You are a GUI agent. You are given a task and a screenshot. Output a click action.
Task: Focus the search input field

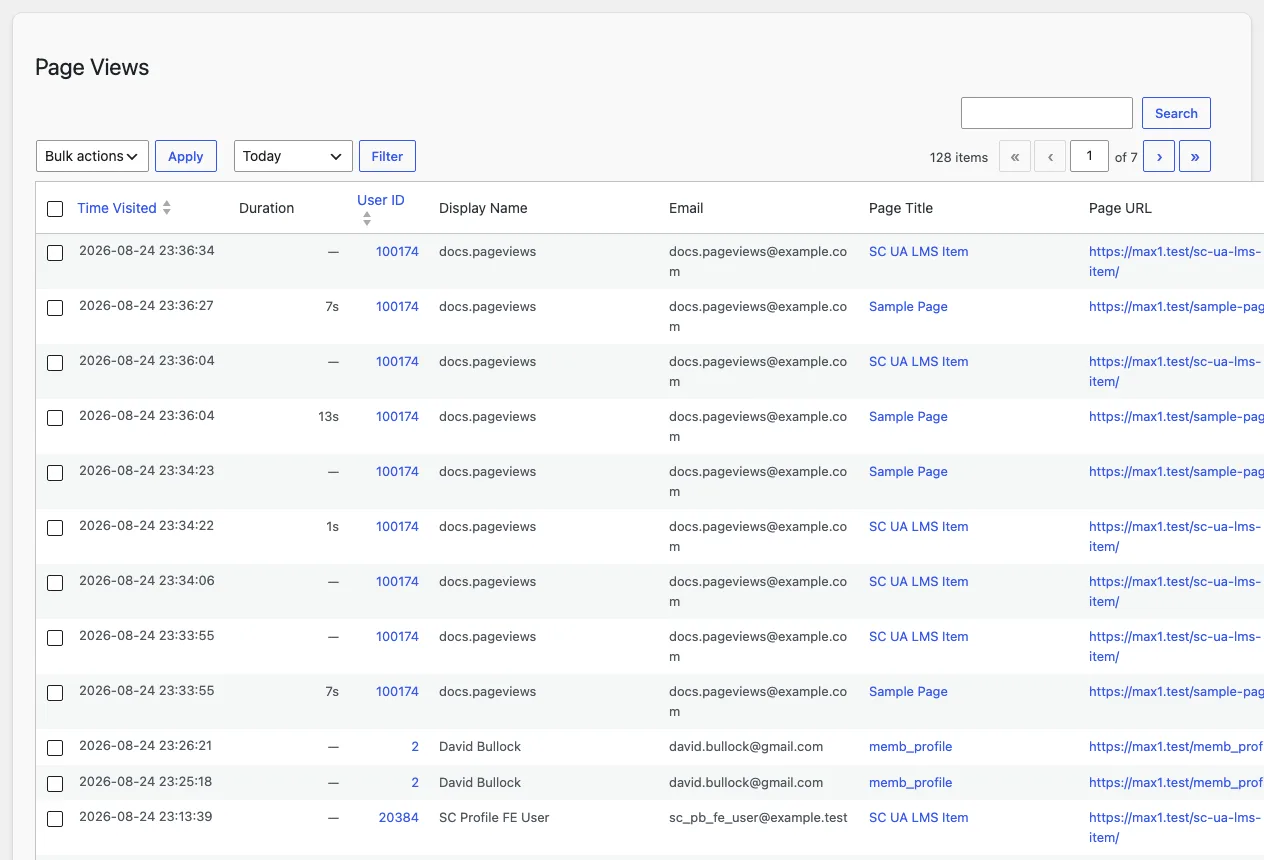[1047, 113]
